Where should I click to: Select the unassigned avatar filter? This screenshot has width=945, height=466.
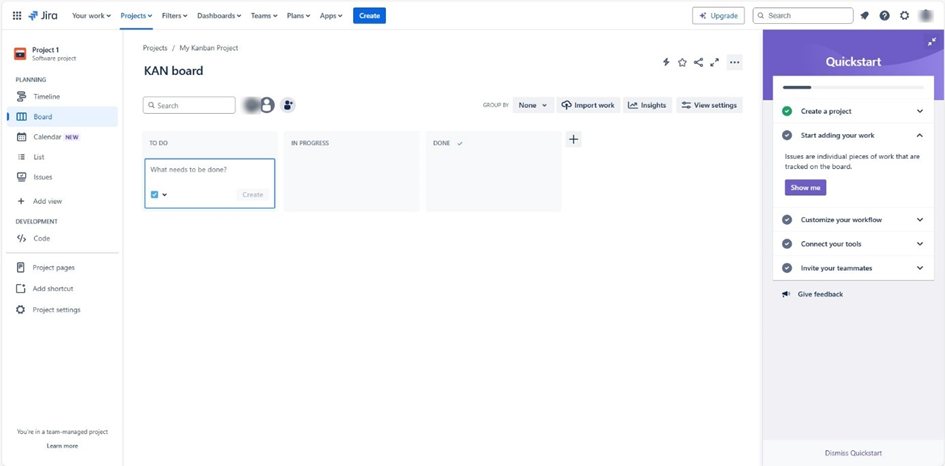click(x=267, y=105)
